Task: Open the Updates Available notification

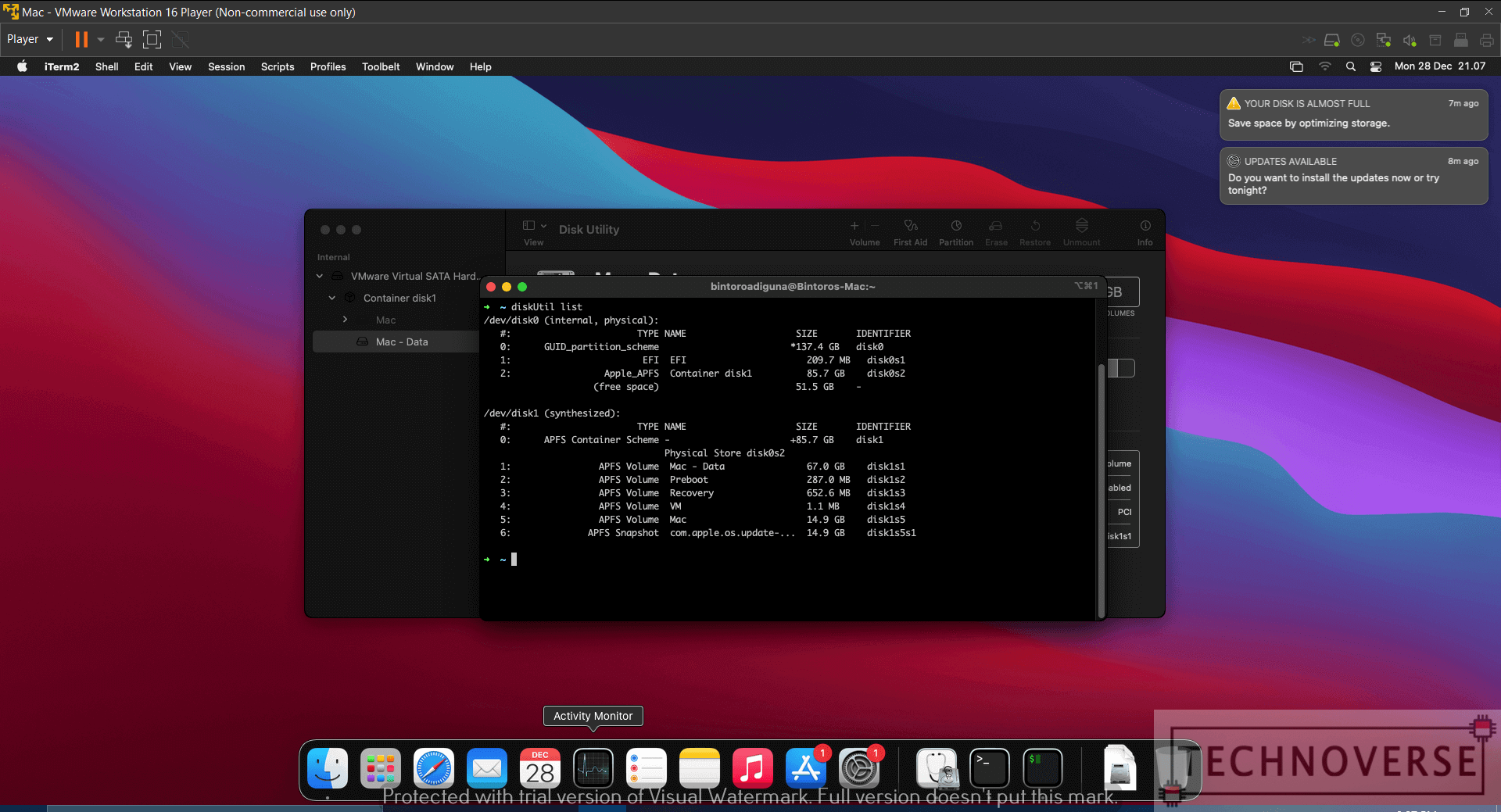Action: (x=1353, y=176)
